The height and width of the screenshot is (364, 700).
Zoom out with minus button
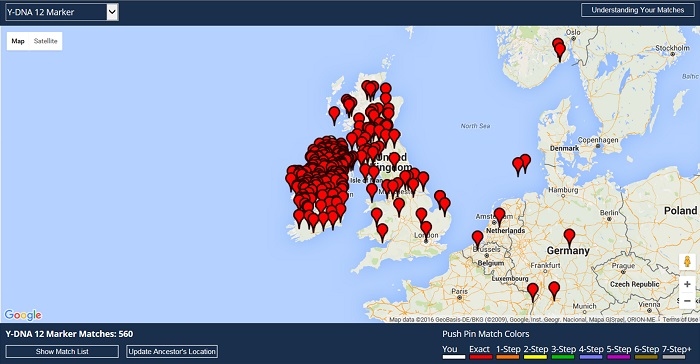click(687, 301)
